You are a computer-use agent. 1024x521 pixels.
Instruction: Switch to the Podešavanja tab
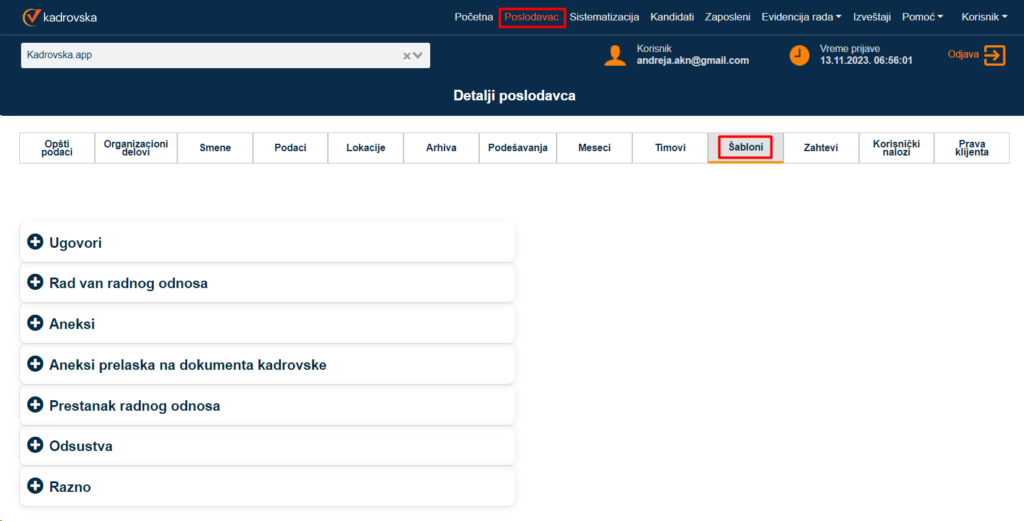point(517,148)
